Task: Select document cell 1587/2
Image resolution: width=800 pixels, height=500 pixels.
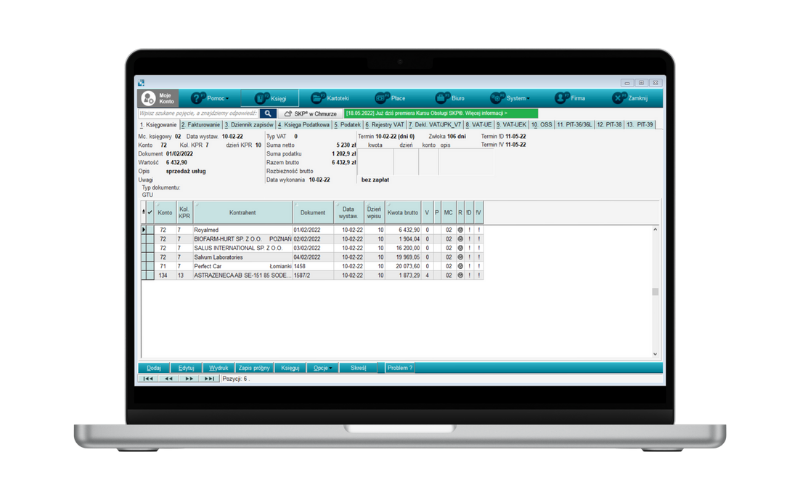Action: tap(313, 276)
